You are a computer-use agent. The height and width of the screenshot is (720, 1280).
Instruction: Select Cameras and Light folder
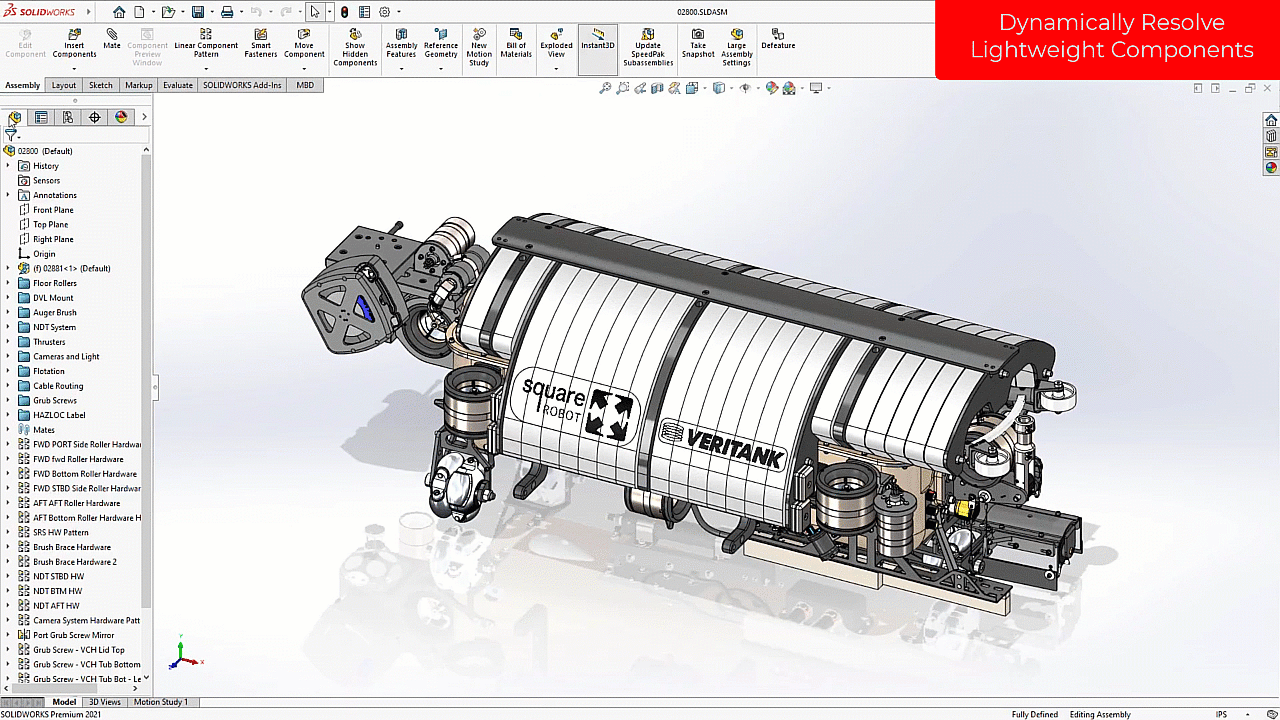tap(58, 356)
